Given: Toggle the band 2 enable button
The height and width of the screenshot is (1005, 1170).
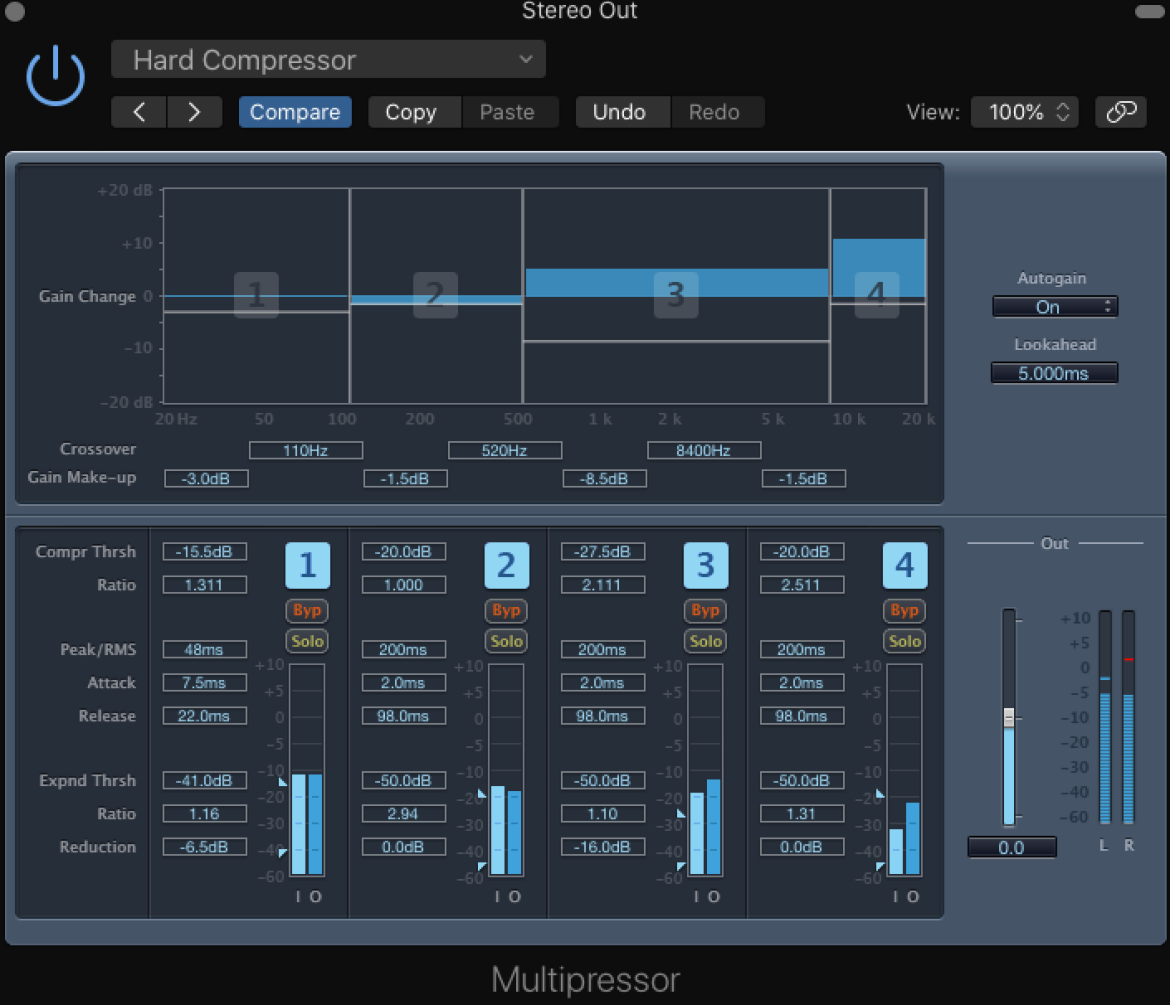Looking at the screenshot, I should point(507,566).
